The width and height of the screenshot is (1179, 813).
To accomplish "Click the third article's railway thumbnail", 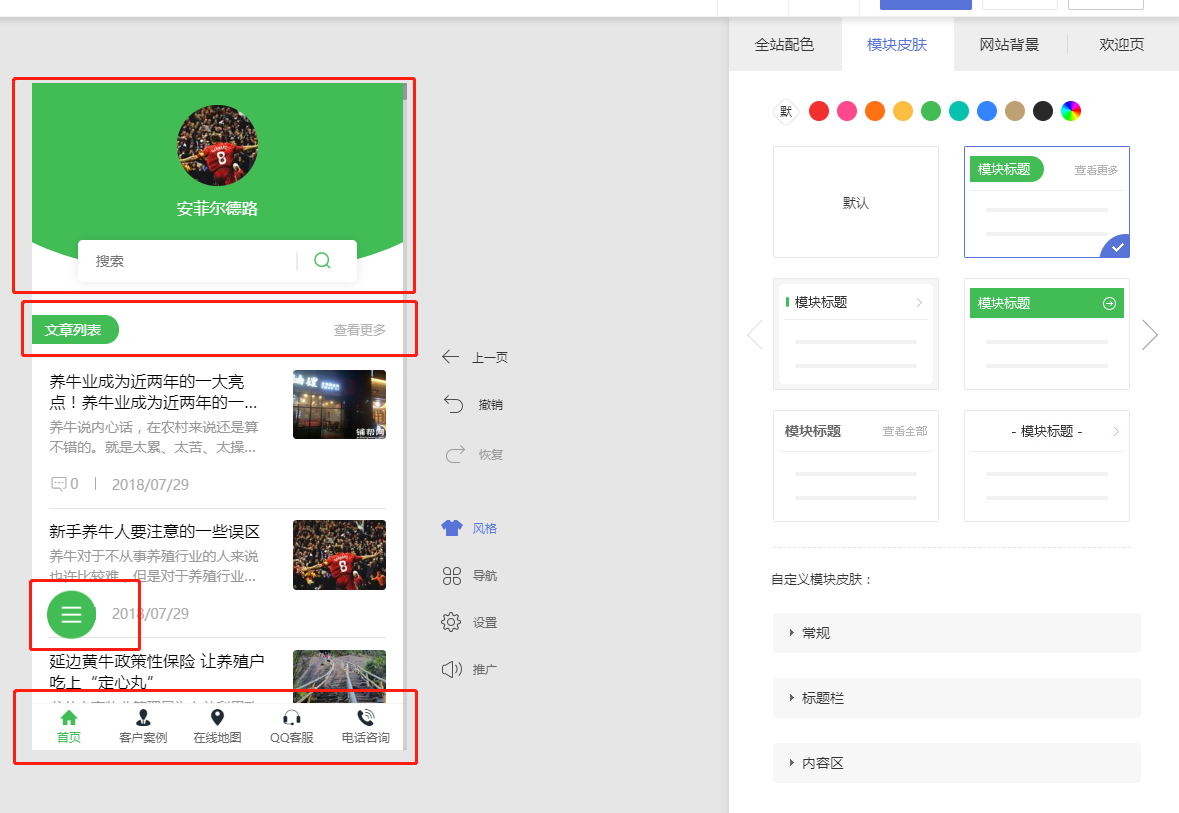I will pos(339,676).
